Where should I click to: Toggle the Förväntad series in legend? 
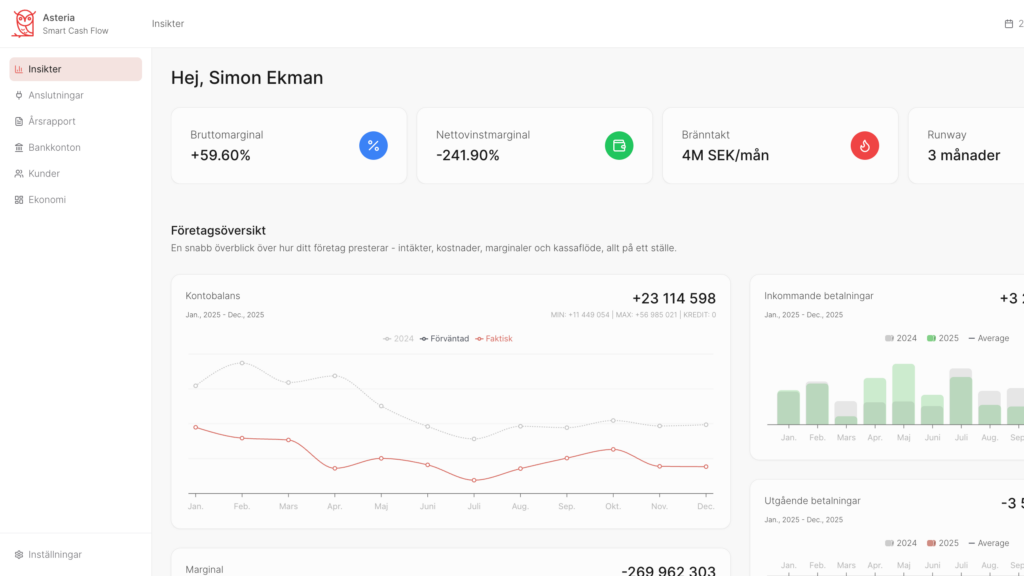[445, 338]
